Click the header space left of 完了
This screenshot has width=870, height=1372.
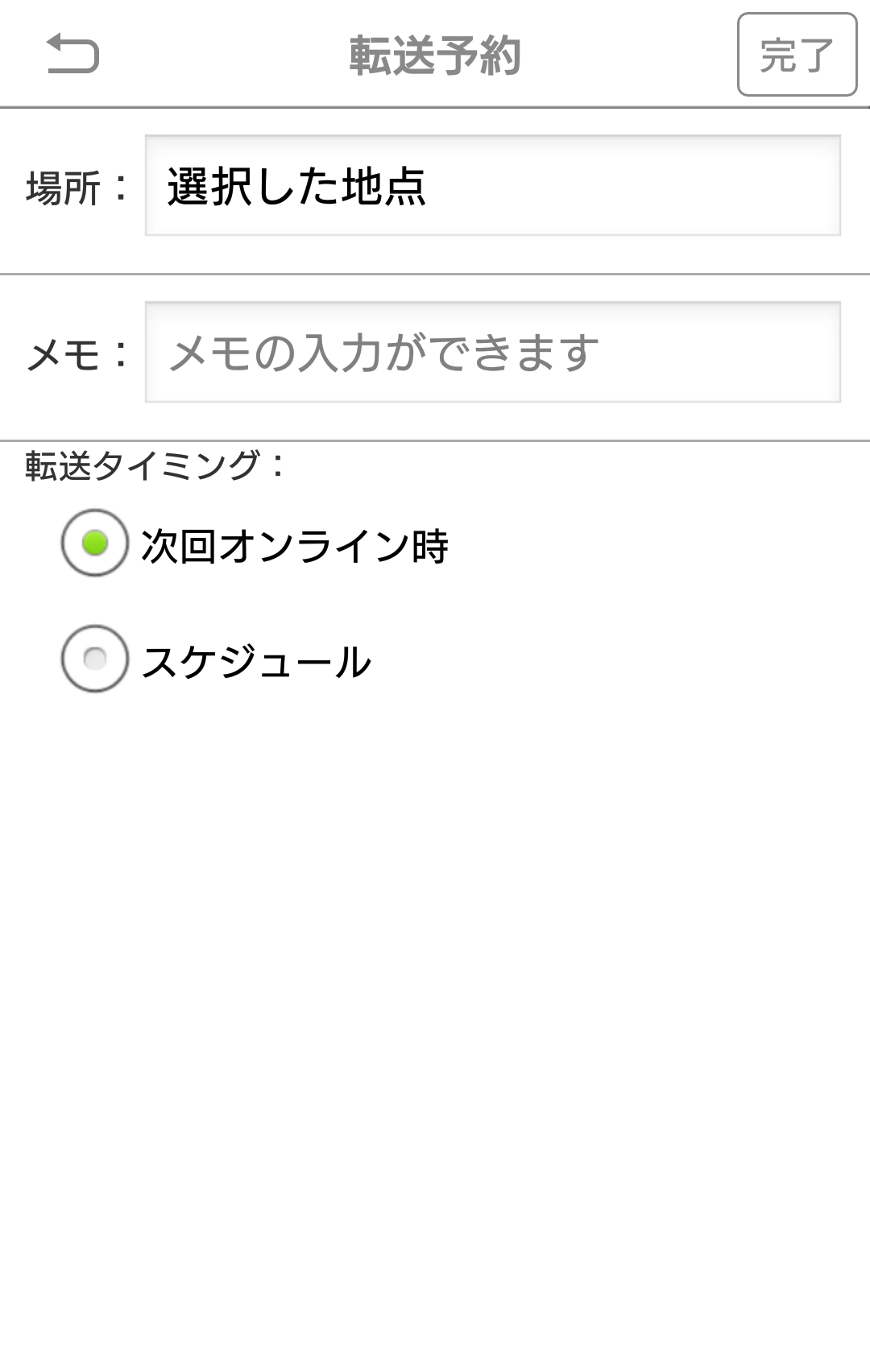pyautogui.click(x=628, y=55)
